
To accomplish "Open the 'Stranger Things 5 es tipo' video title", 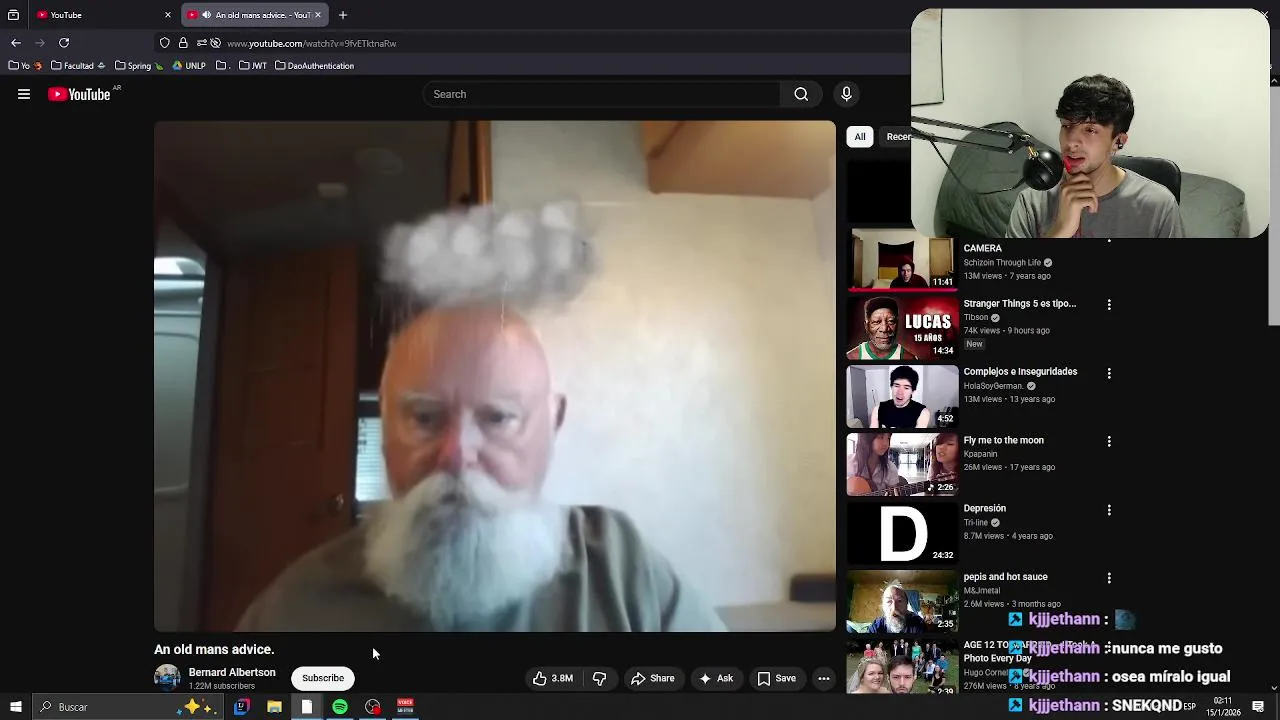I will click(x=1019, y=303).
